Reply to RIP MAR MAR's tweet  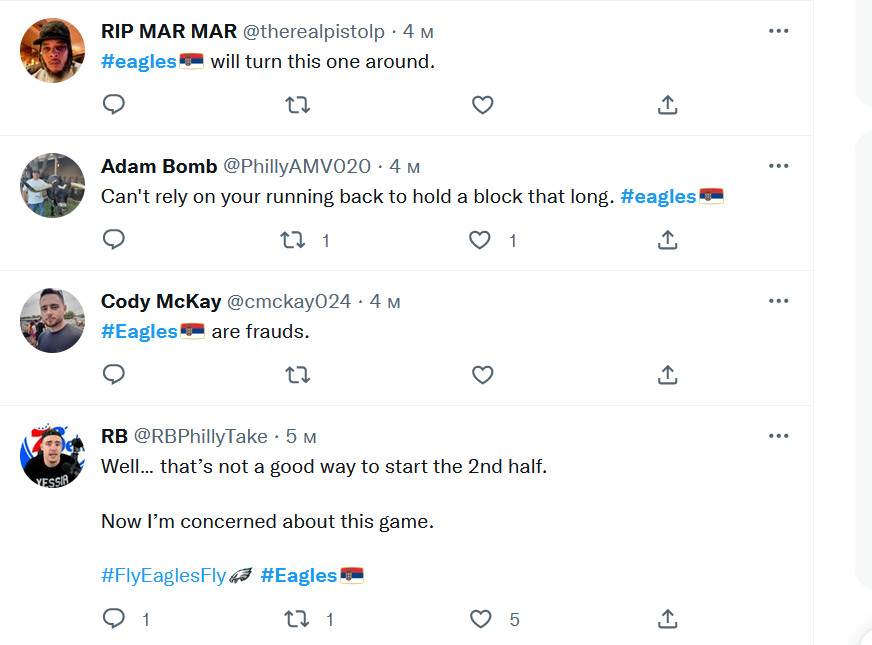click(x=114, y=104)
